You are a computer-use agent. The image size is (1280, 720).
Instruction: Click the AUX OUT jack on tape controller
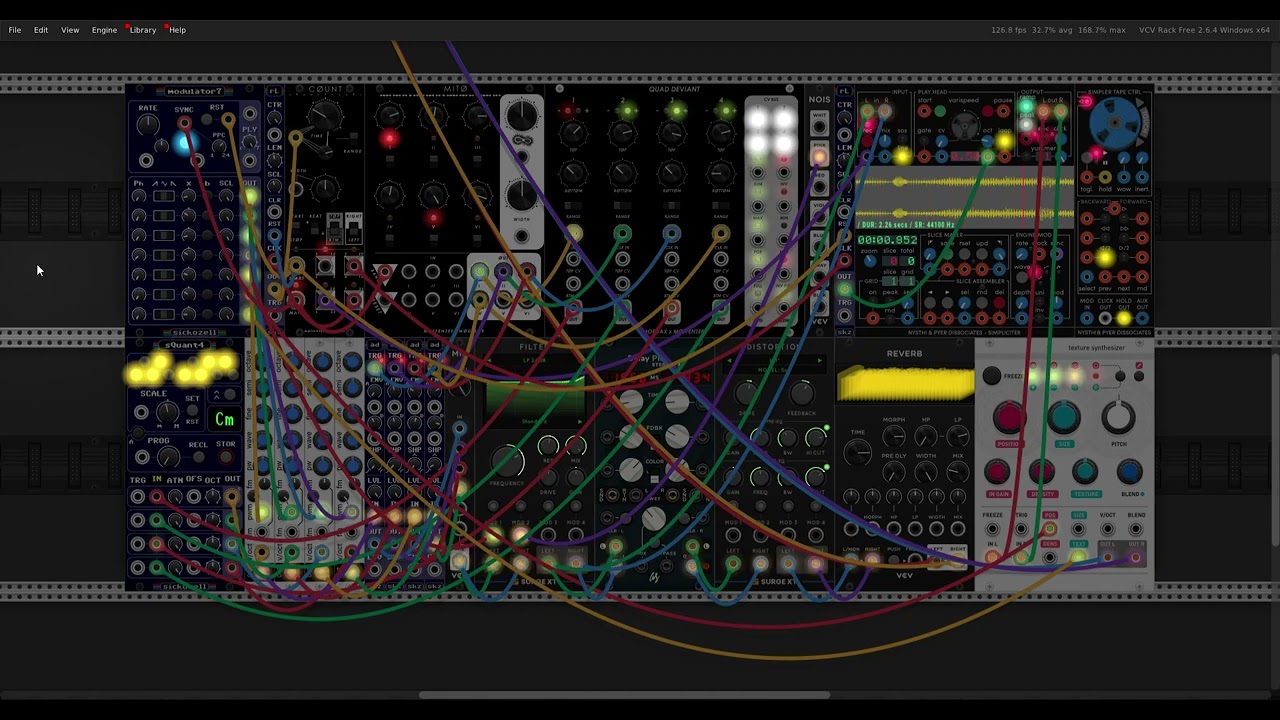point(1142,318)
